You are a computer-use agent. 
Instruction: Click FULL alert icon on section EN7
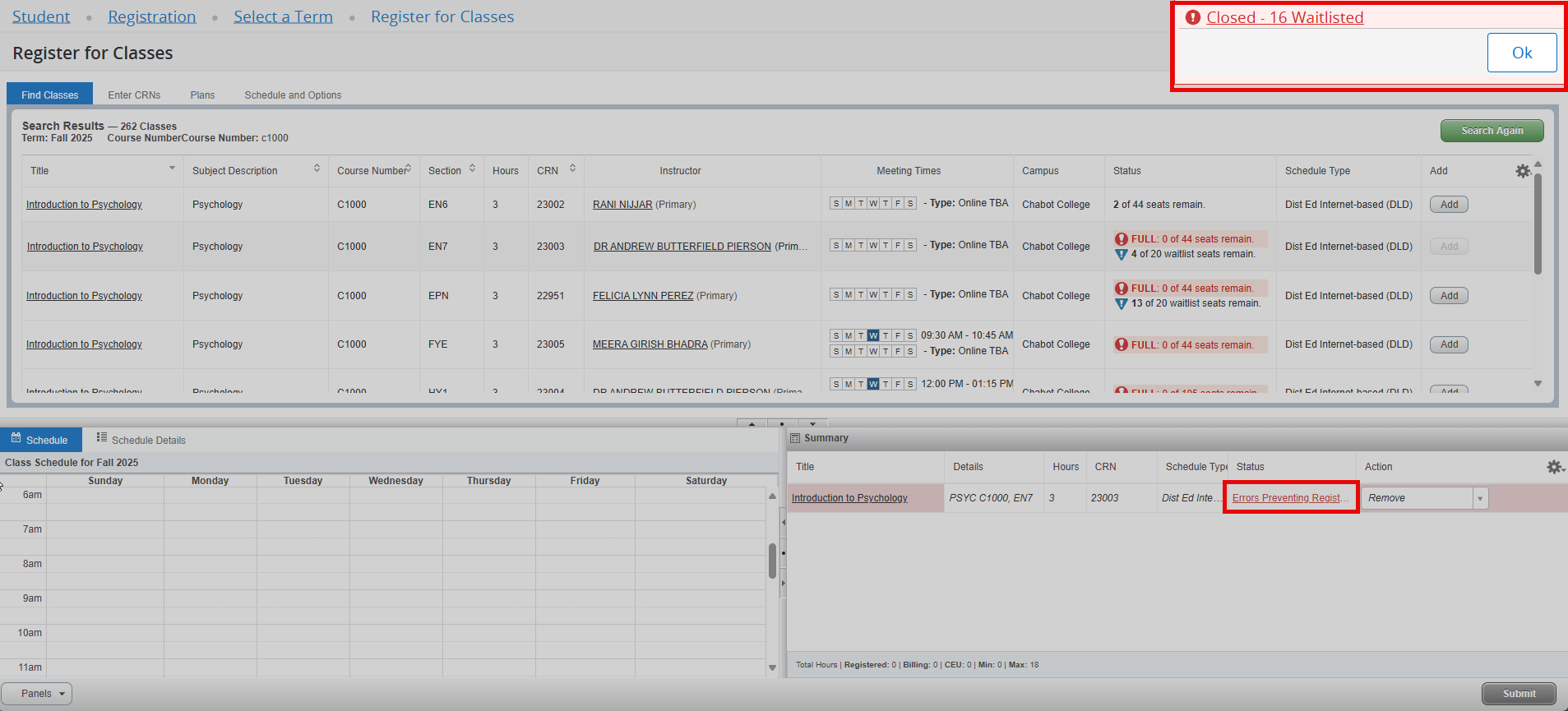pyautogui.click(x=1121, y=239)
